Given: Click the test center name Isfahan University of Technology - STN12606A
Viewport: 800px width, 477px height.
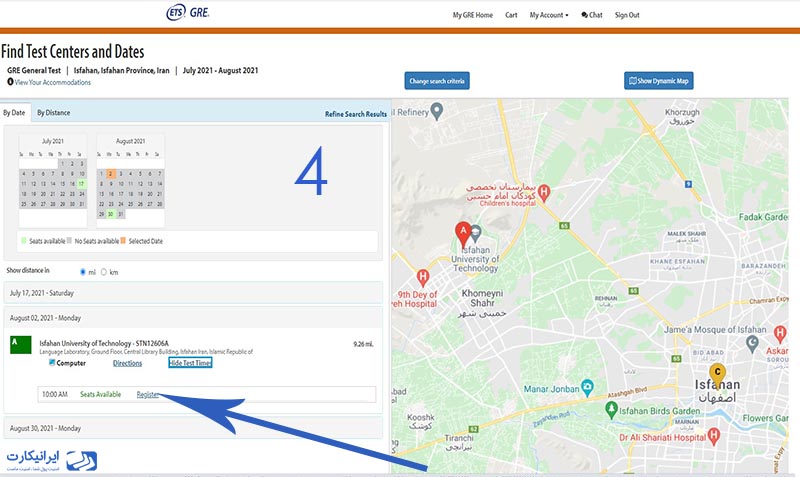Looking at the screenshot, I should tap(104, 343).
